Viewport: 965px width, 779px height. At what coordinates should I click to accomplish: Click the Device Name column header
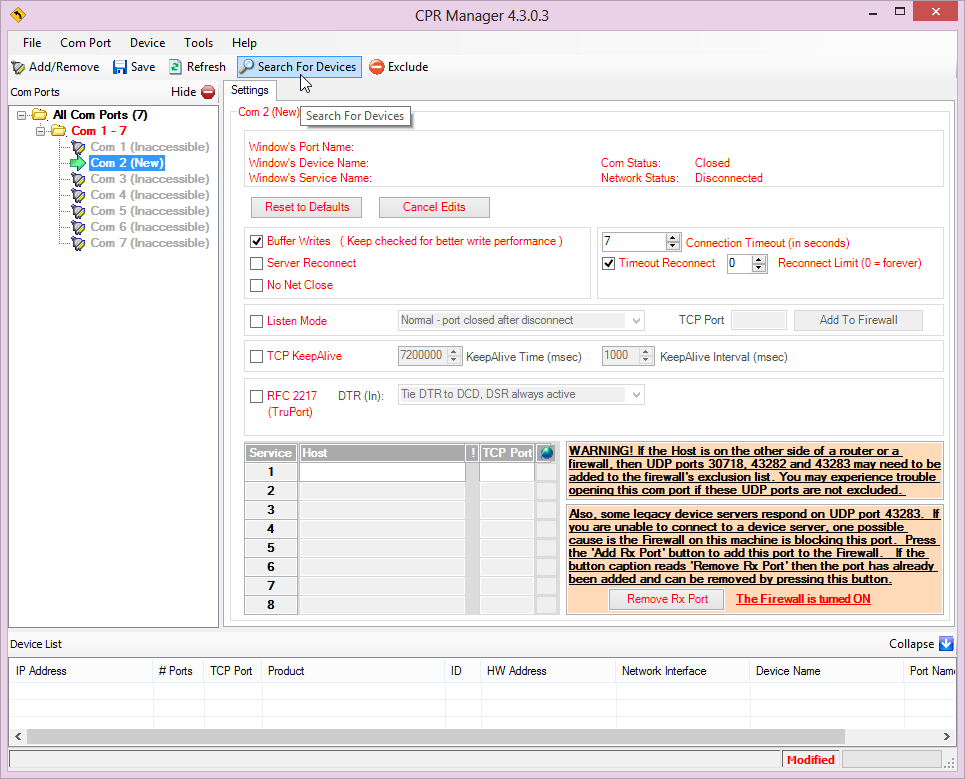pos(827,671)
